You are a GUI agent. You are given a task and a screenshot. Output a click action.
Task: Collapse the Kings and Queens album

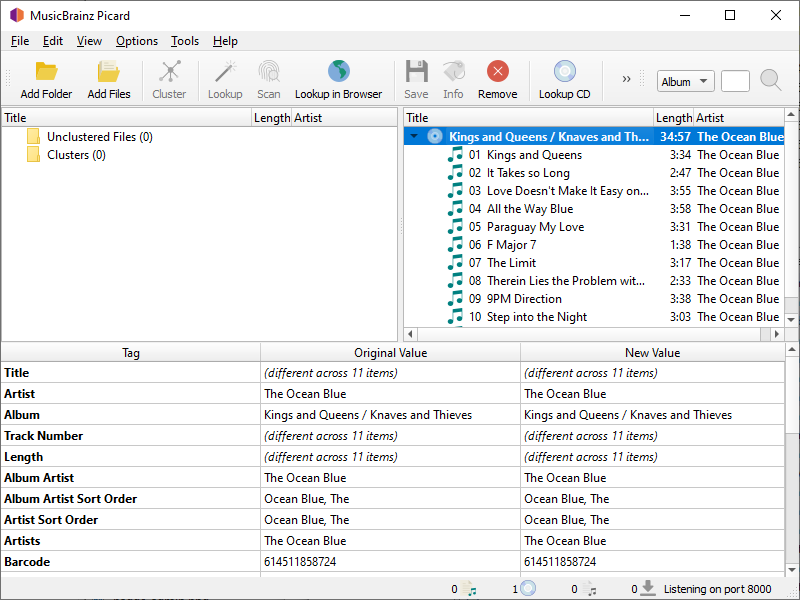pyautogui.click(x=414, y=137)
